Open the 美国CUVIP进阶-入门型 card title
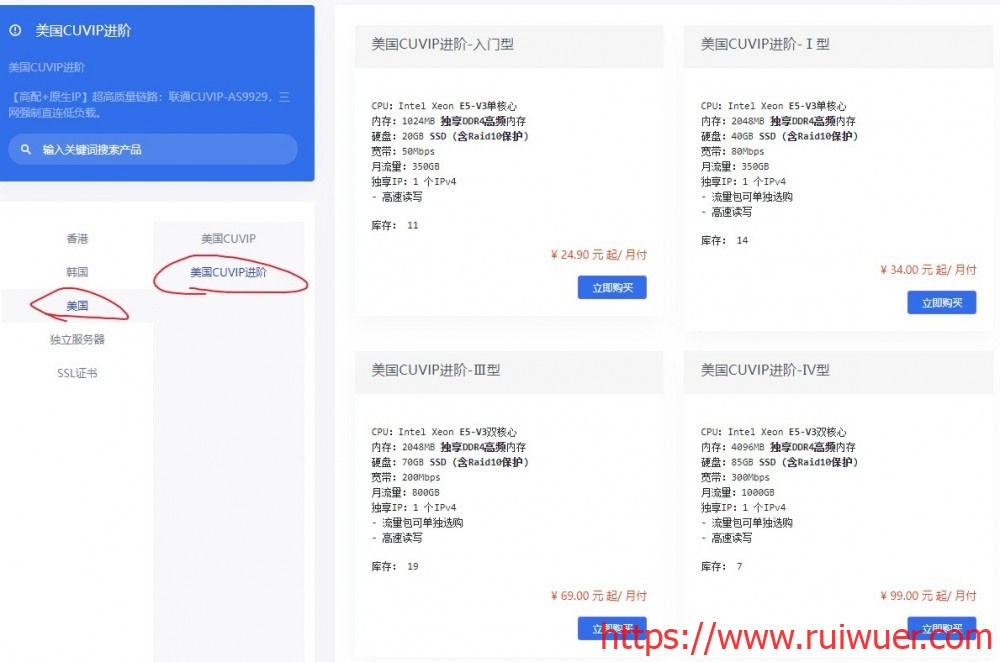This screenshot has height=662, width=1000. [x=443, y=44]
